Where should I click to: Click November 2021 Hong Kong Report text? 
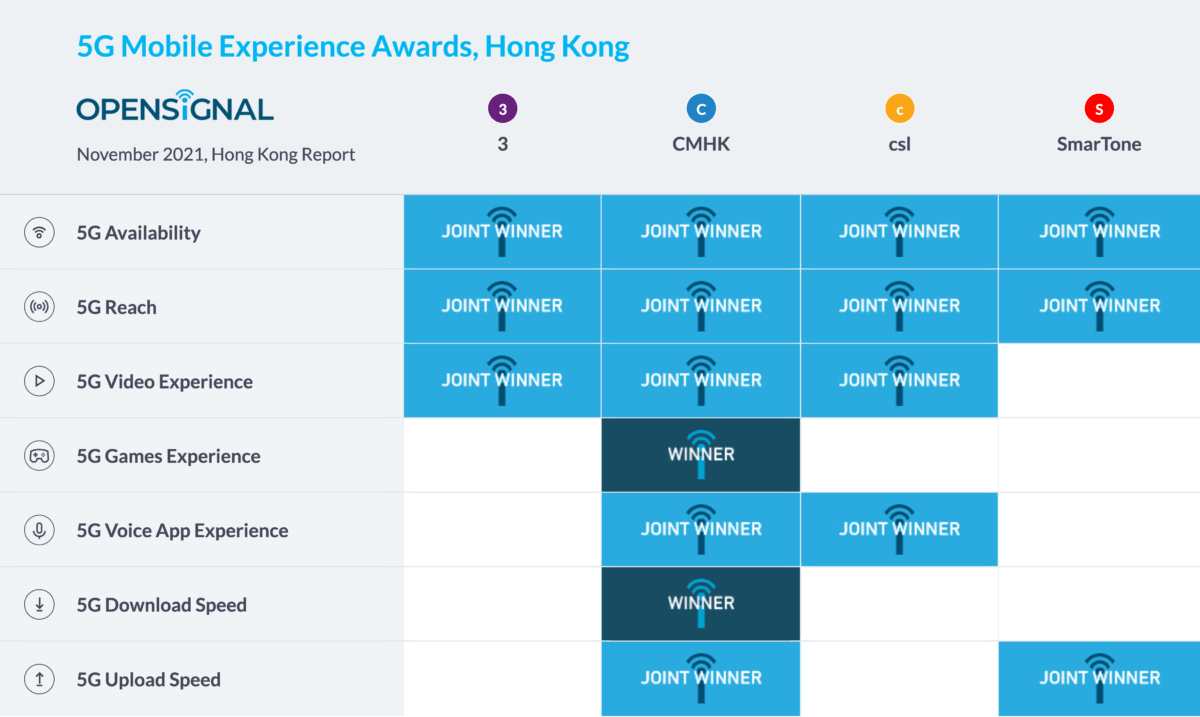pos(216,154)
